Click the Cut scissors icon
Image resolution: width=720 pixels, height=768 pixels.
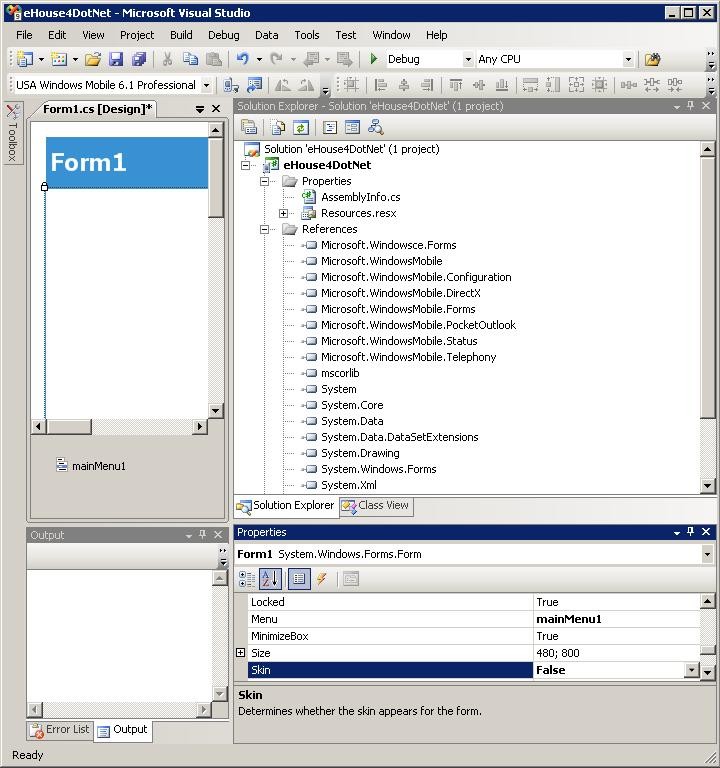(167, 59)
